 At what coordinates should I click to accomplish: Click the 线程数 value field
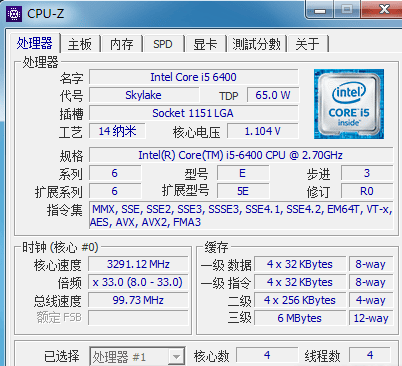[x=370, y=355]
